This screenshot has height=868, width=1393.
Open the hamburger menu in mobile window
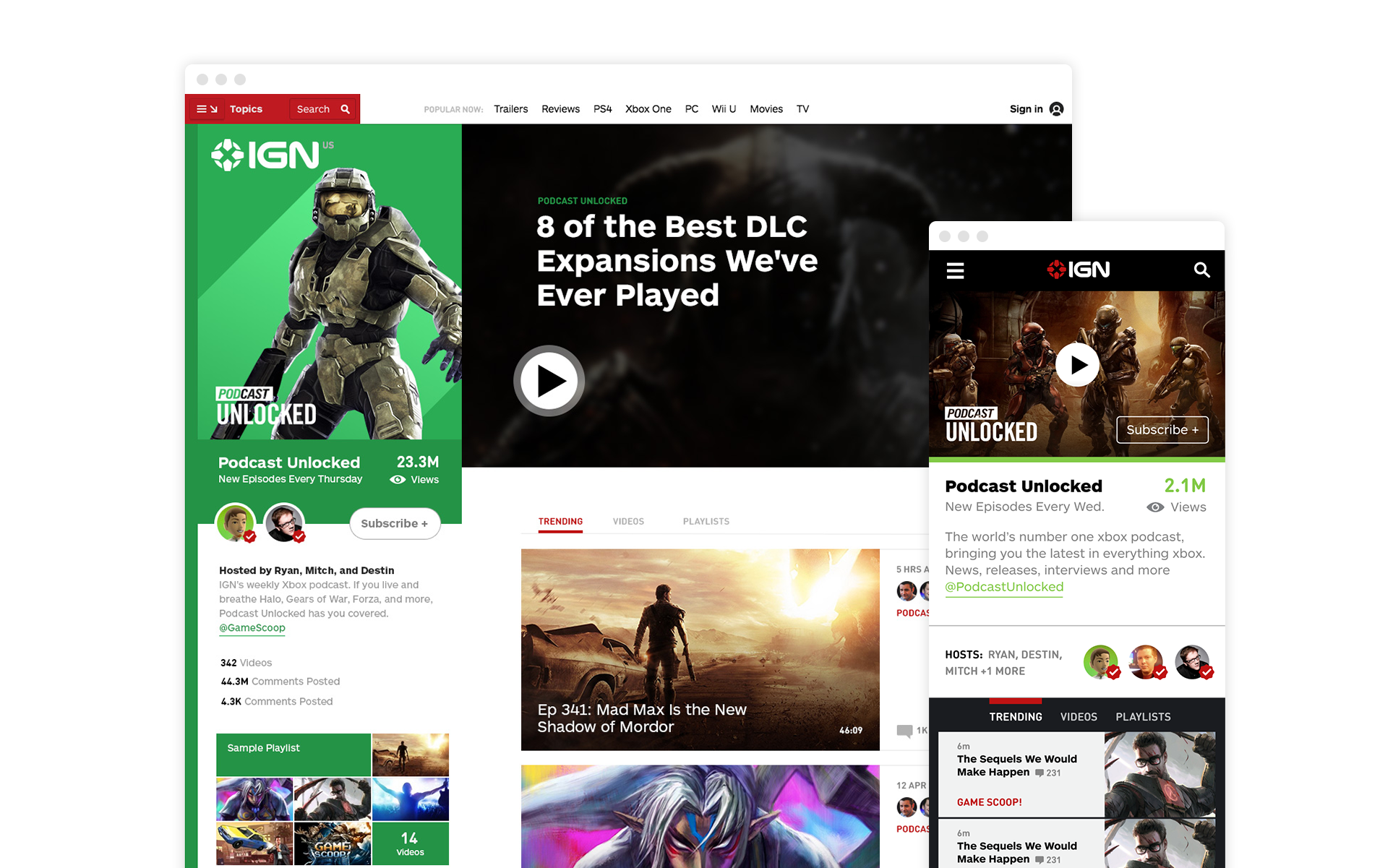point(955,270)
